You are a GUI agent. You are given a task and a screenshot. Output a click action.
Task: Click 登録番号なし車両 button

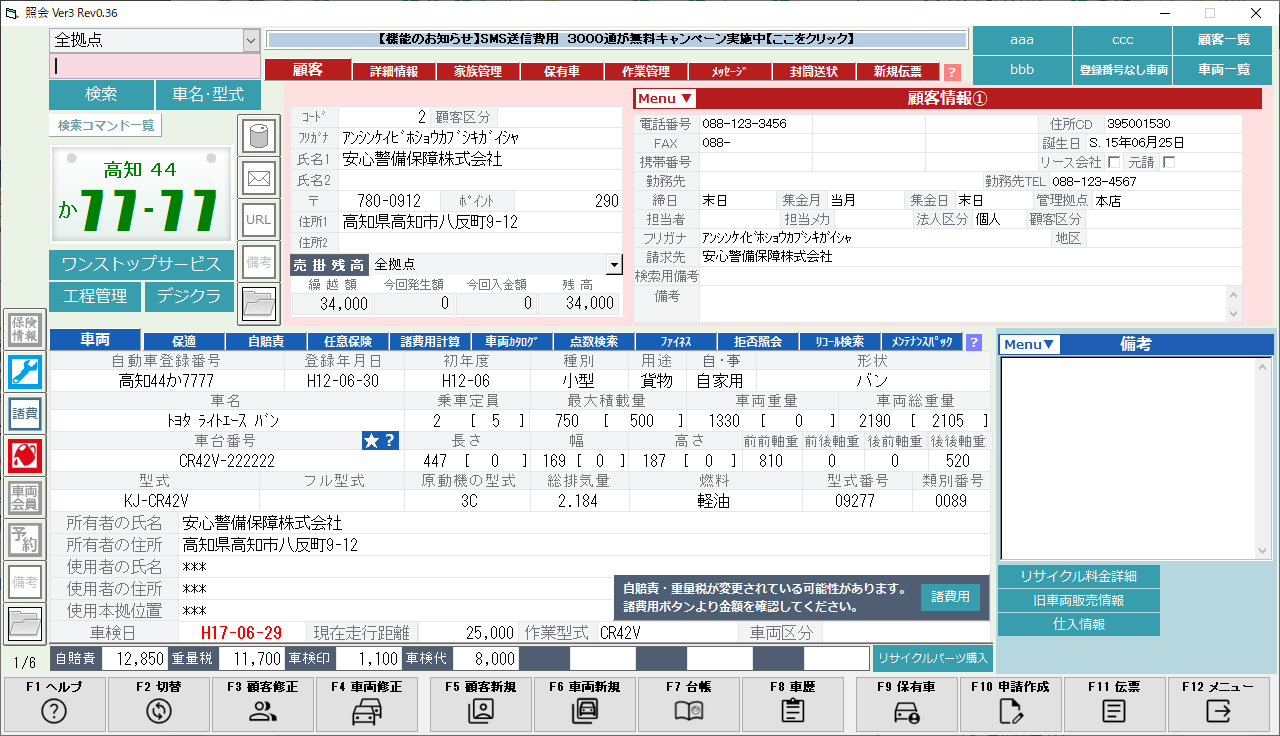[x=1123, y=70]
